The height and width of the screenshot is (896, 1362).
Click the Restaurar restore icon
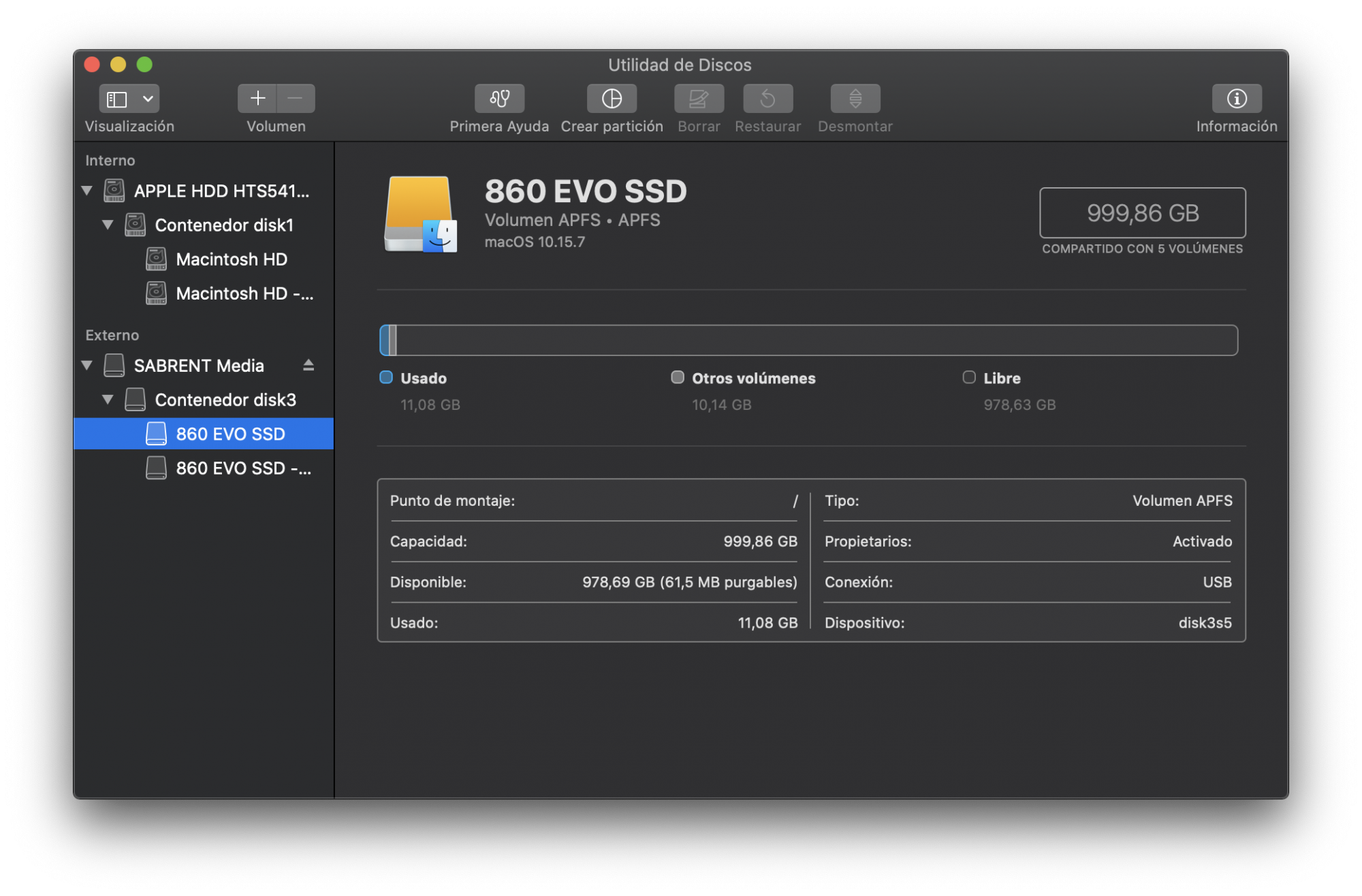coord(767,99)
